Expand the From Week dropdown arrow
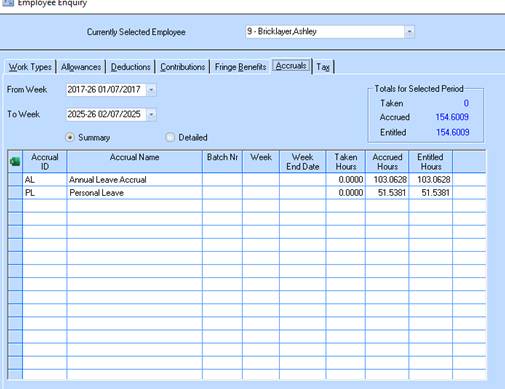Screen dimensions: 505x389 [x=151, y=90]
